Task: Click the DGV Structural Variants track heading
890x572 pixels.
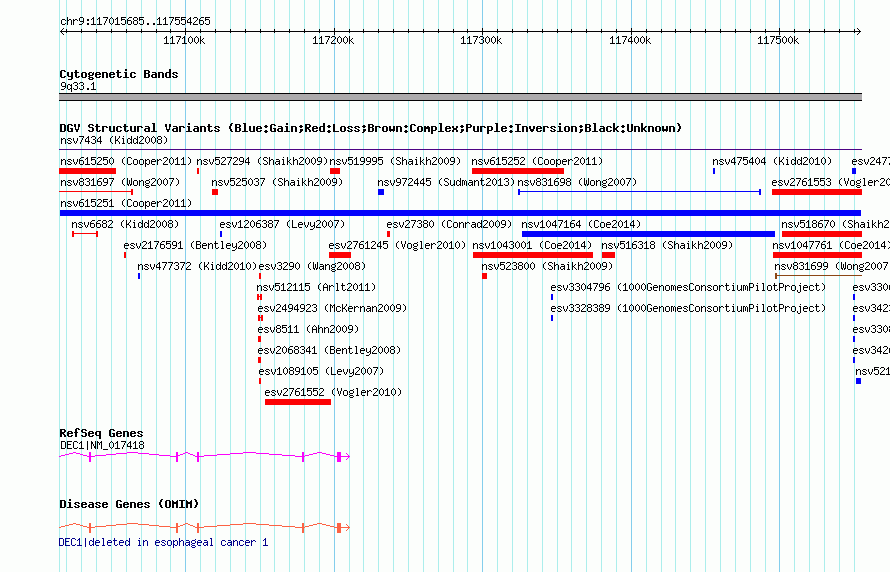Action: (370, 128)
